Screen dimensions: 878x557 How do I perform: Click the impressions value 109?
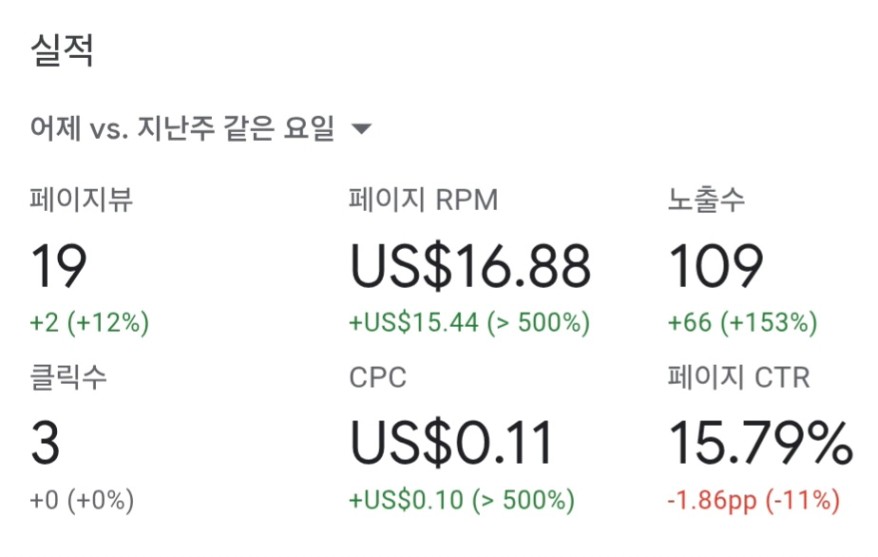pyautogui.click(x=716, y=265)
